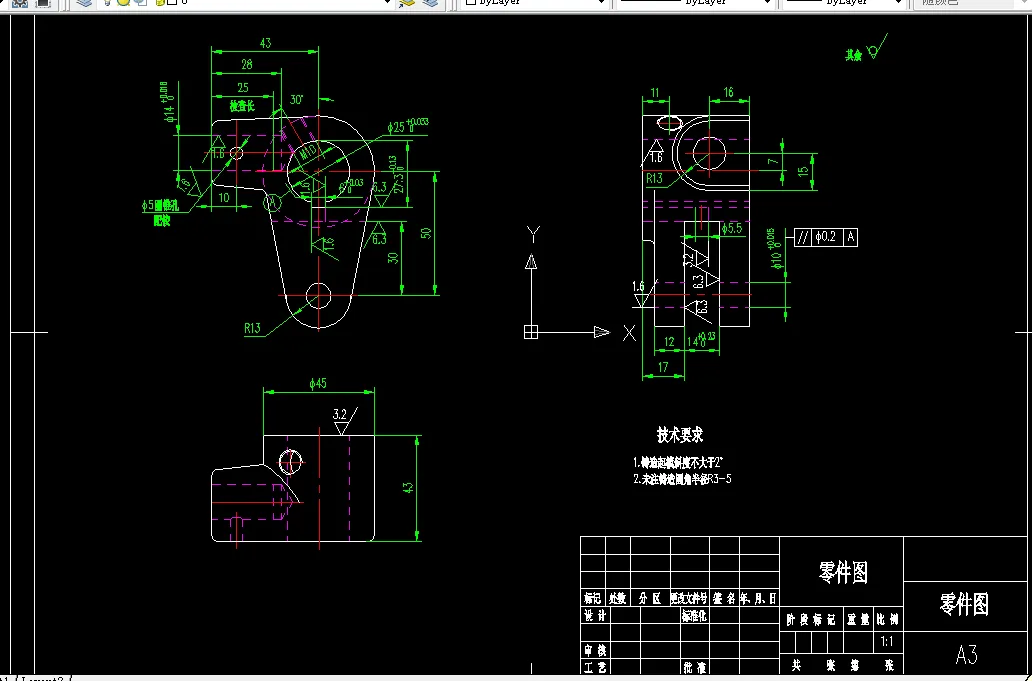Select the 分区 header cell
Viewport: 1032px width, 681px height.
[650, 598]
